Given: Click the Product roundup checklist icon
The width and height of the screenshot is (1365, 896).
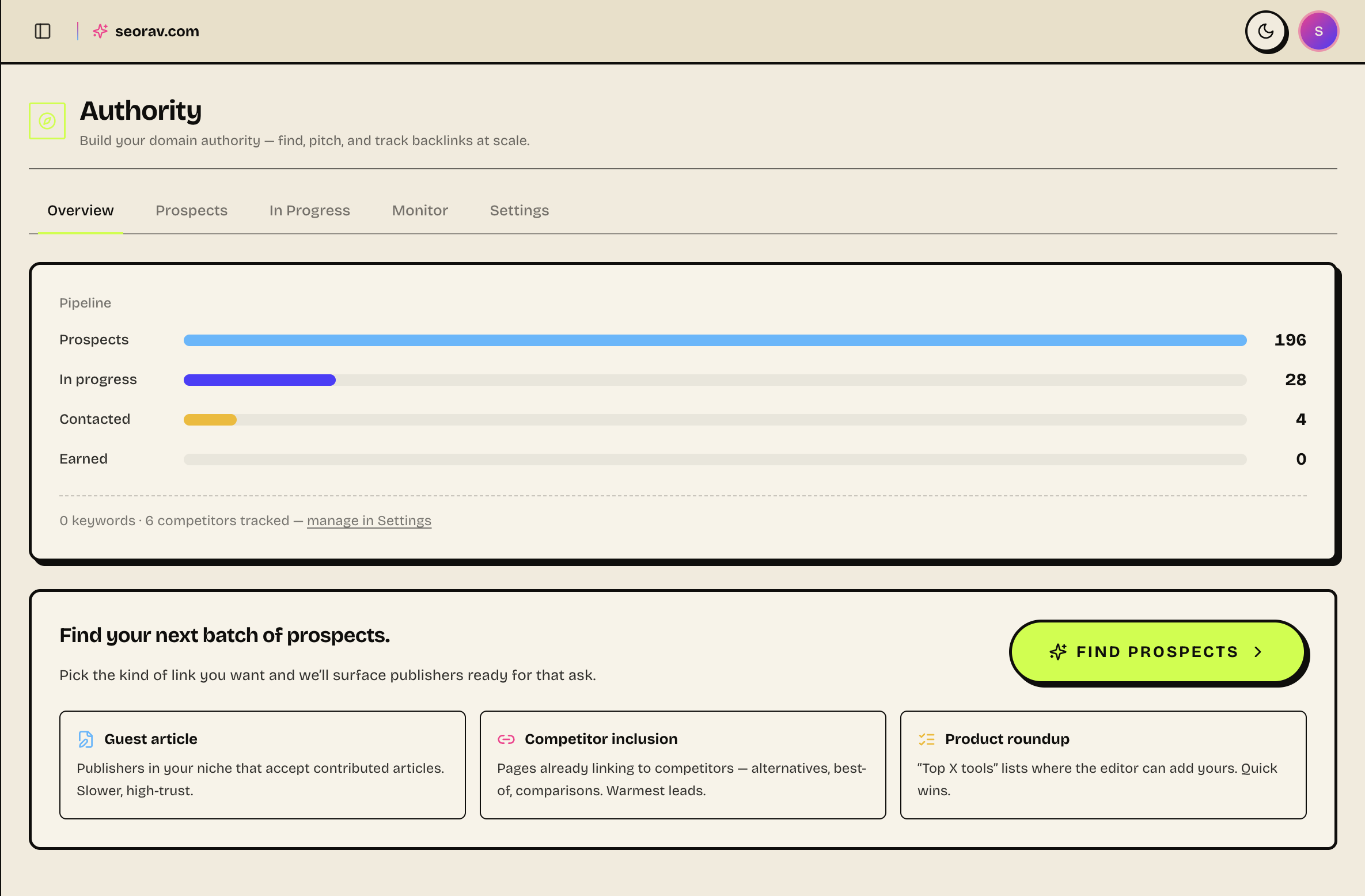Looking at the screenshot, I should [927, 739].
